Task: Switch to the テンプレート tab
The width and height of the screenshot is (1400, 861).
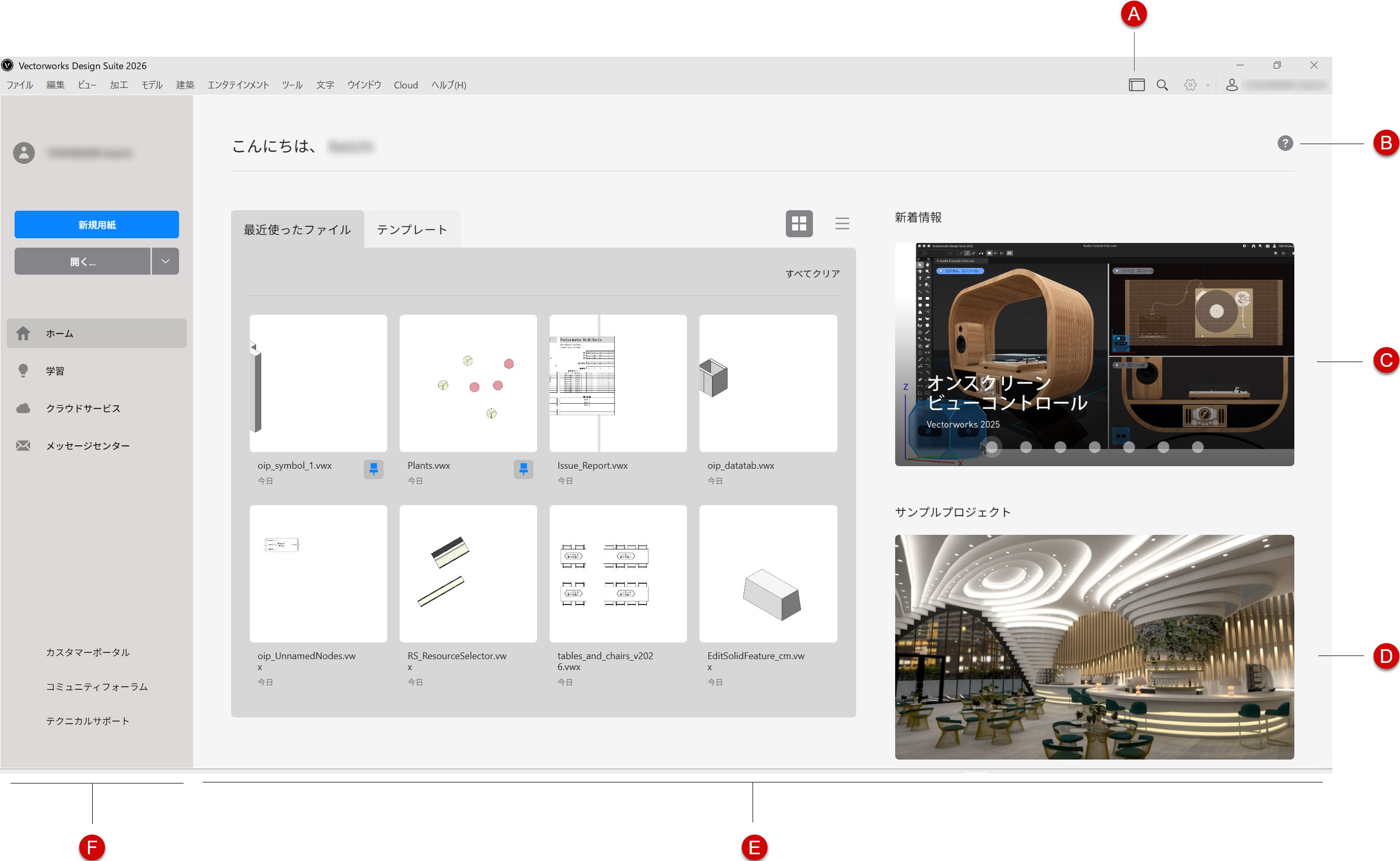Action: (412, 229)
